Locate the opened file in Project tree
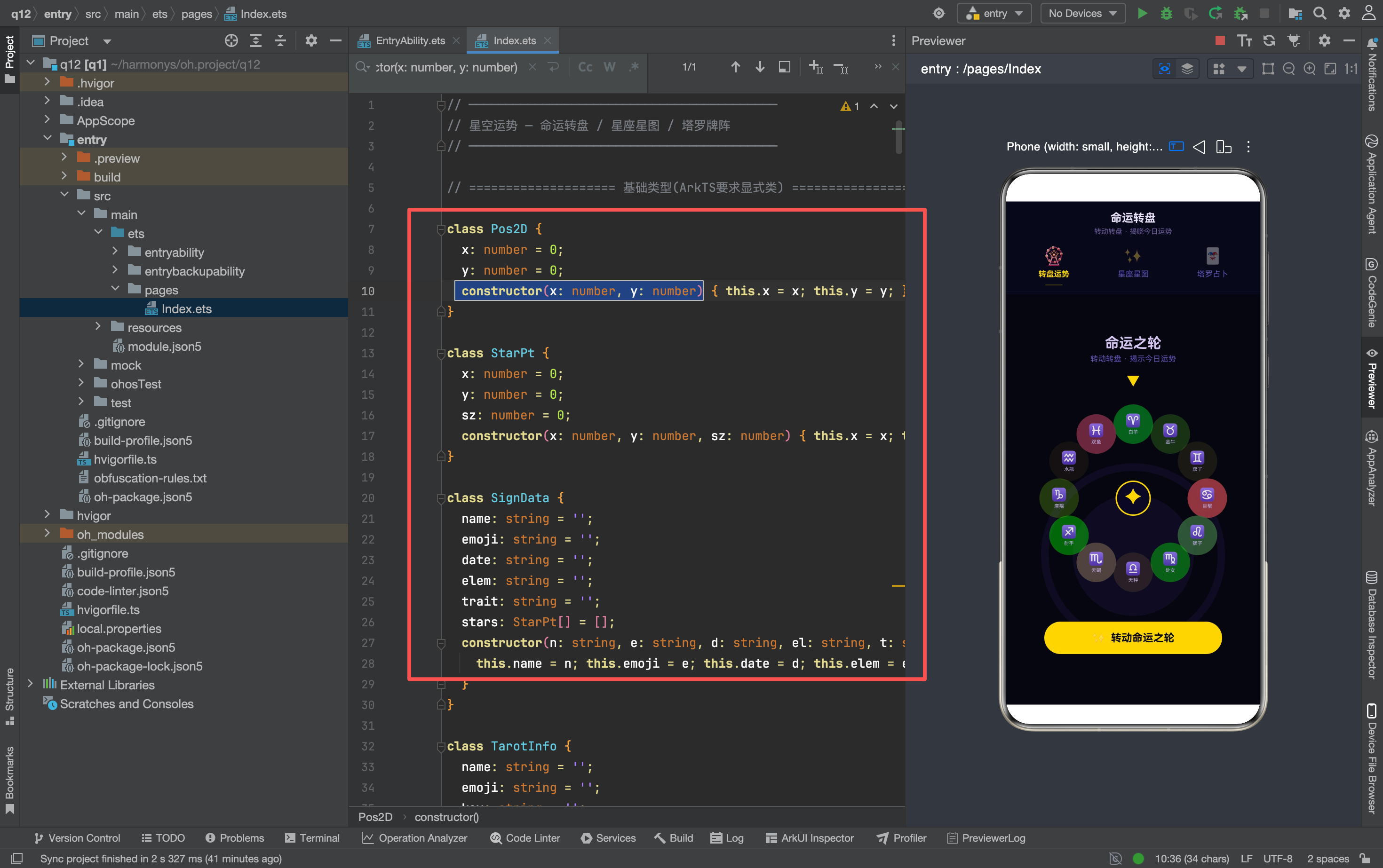Viewport: 1383px width, 868px height. 231,41
